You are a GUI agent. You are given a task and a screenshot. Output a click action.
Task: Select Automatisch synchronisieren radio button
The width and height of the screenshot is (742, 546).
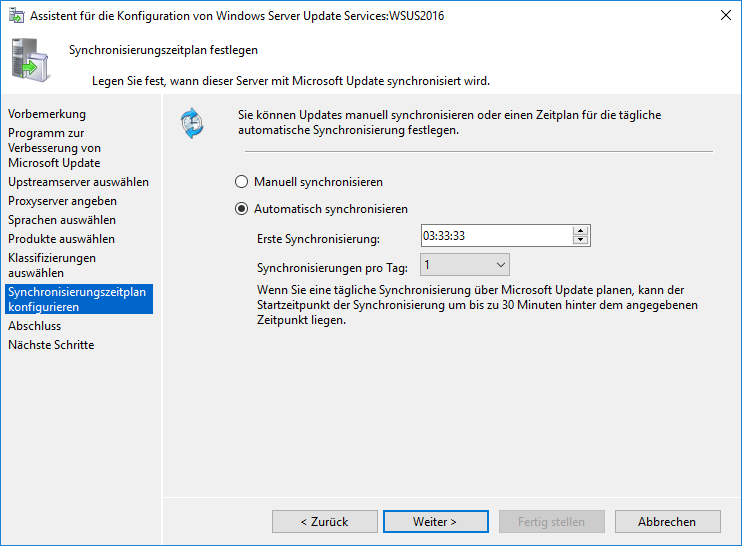point(241,209)
